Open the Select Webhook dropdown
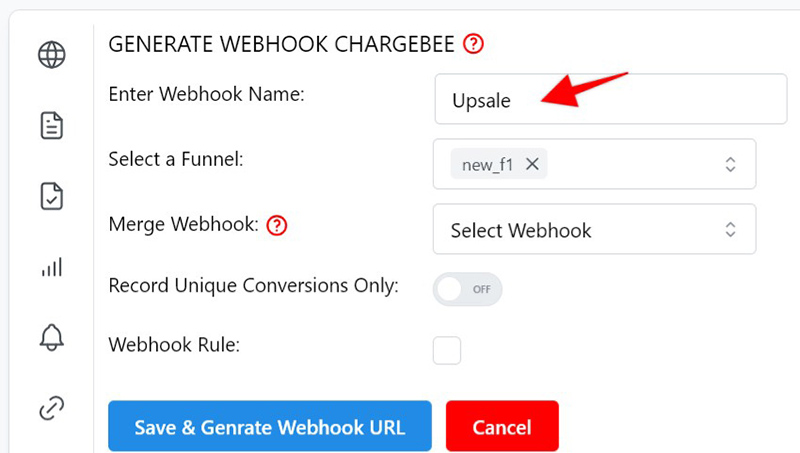The height and width of the screenshot is (453, 800). pyautogui.click(x=594, y=229)
